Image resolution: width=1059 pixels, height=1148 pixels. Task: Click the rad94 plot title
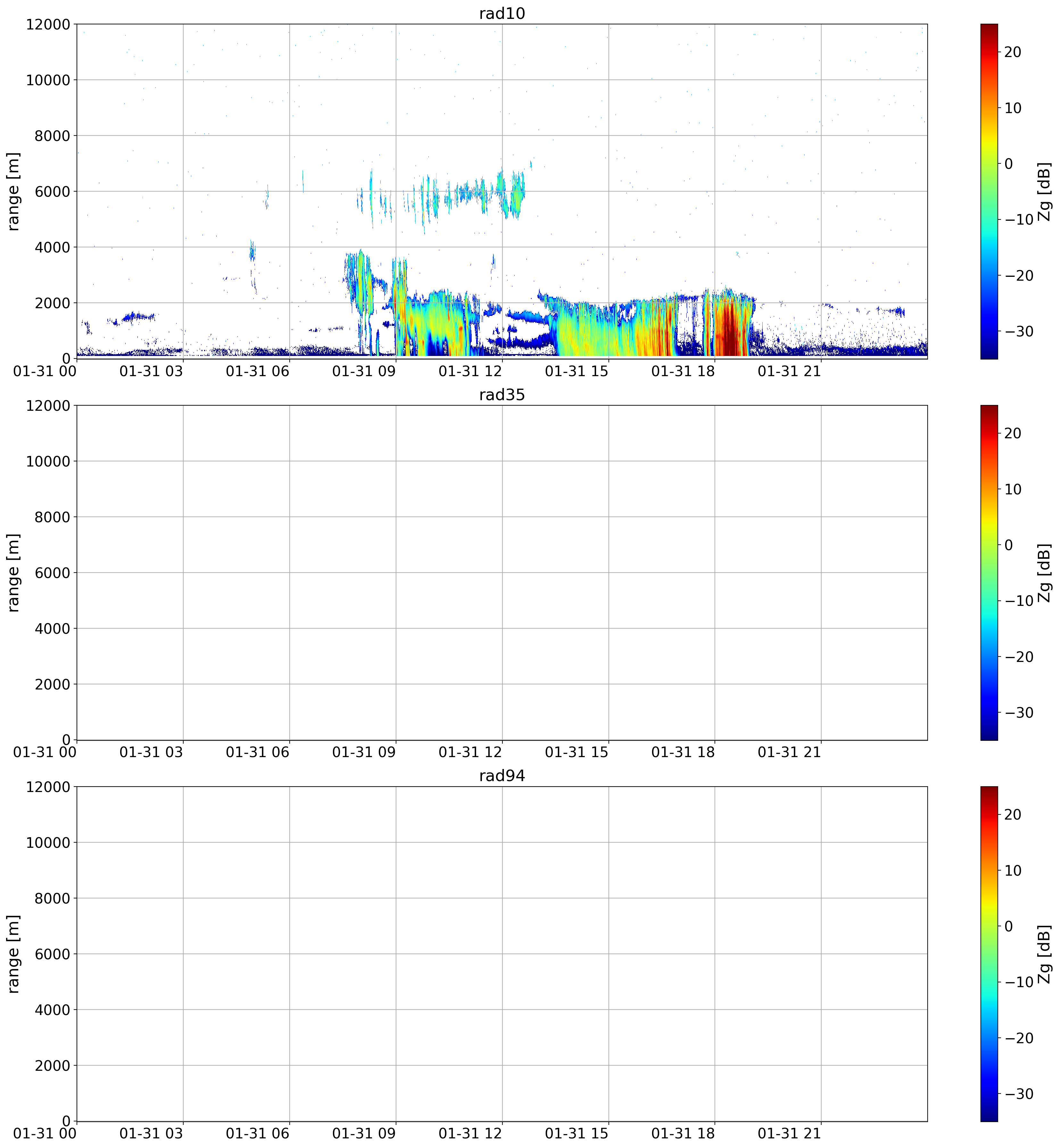point(502,776)
